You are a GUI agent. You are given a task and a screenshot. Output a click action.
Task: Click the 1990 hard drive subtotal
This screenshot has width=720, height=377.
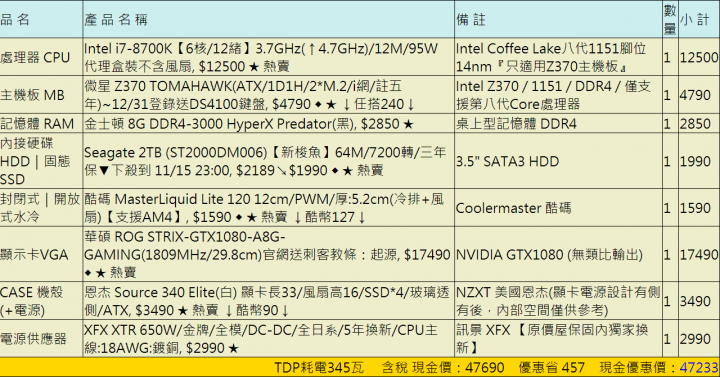(x=695, y=162)
